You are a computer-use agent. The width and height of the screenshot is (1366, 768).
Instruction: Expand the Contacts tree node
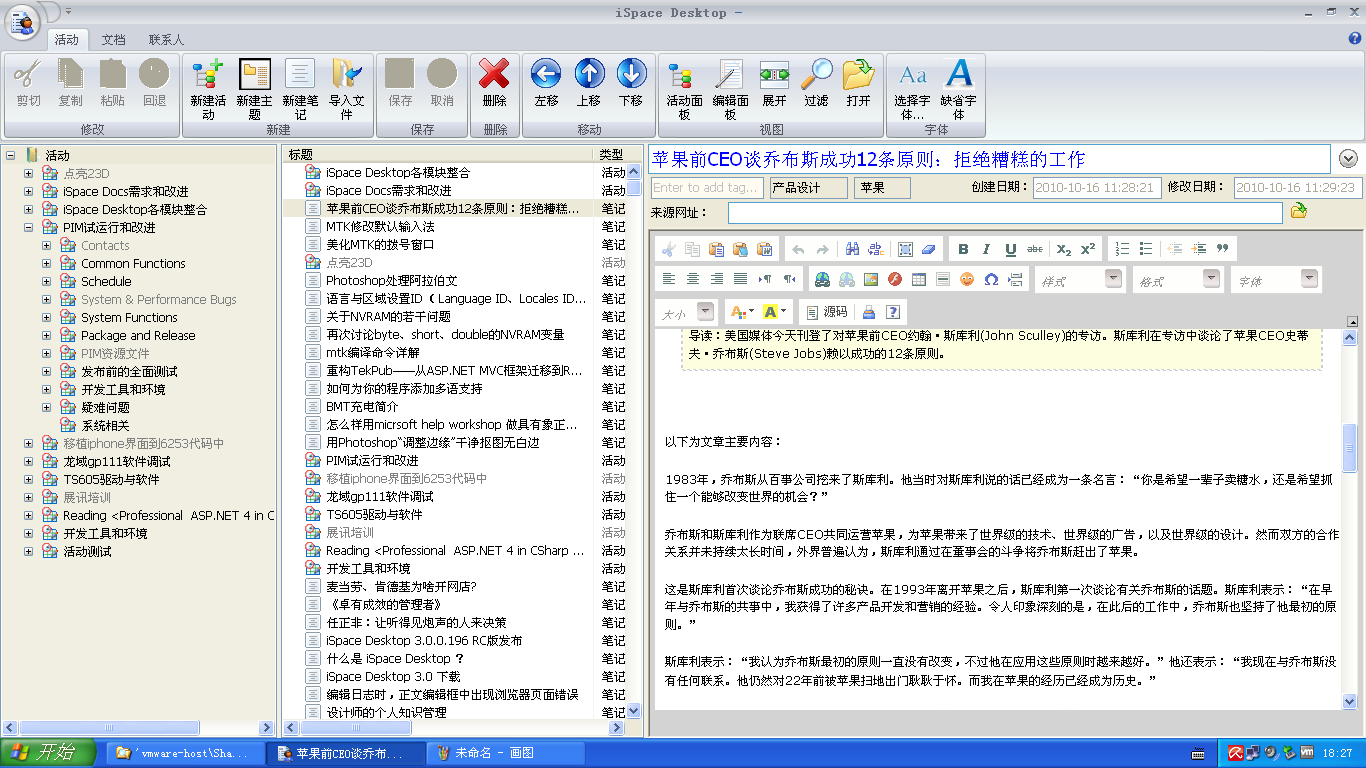(x=47, y=246)
